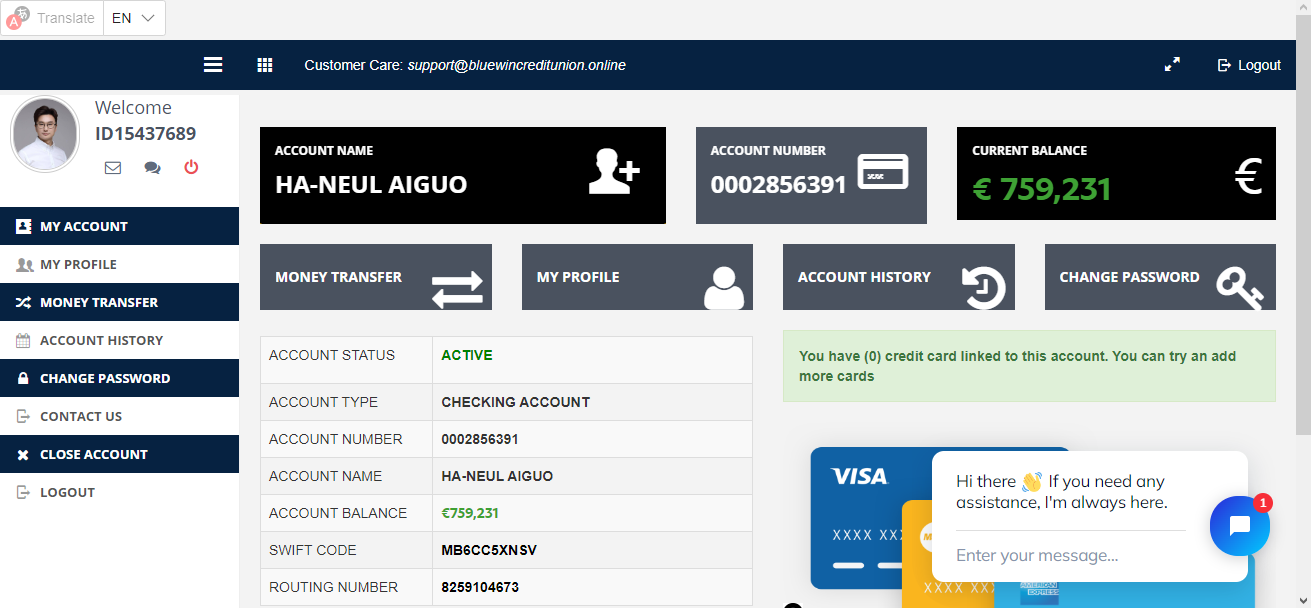
Task: Click the Money Transfer tile button
Action: tap(375, 277)
